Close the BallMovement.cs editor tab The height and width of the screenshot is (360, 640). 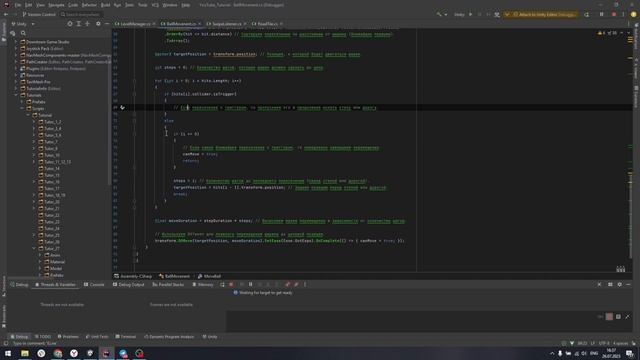tap(200, 24)
